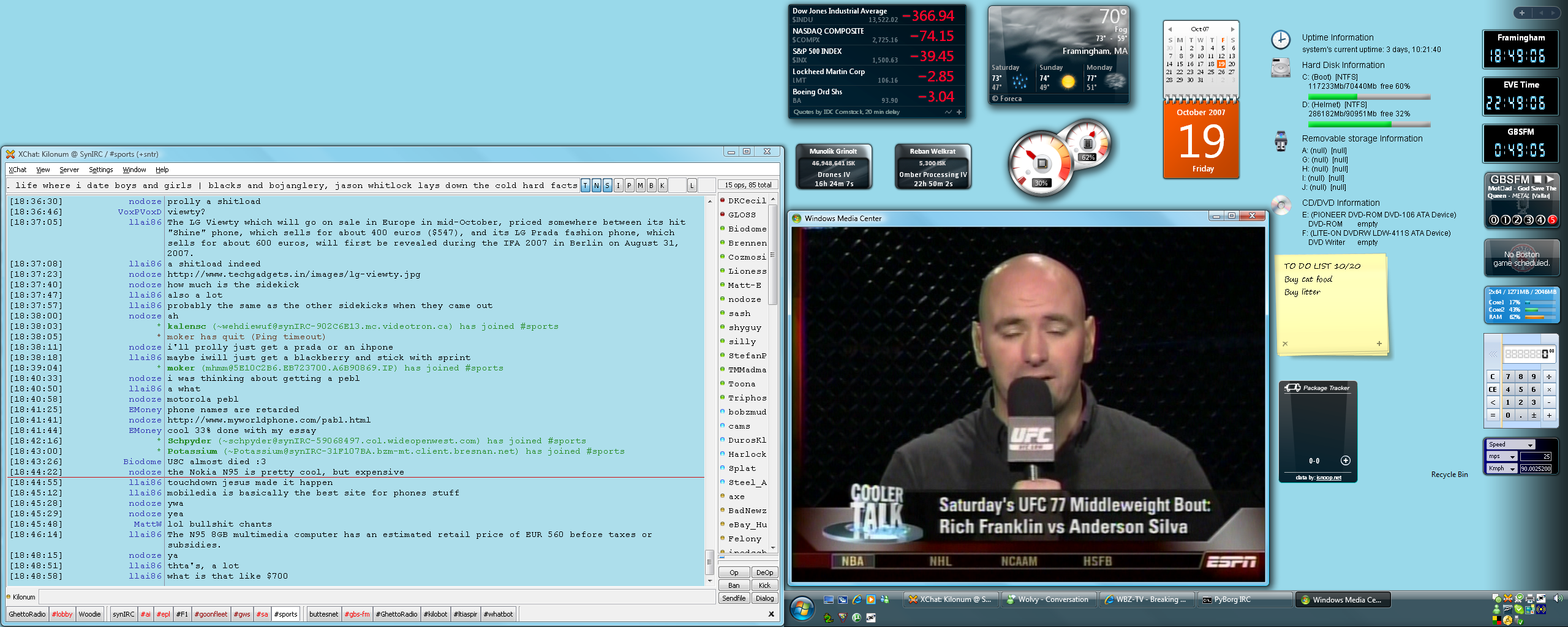Screen dimensions: 1568x627
Task: Click the Sendfile button
Action: click(x=734, y=598)
